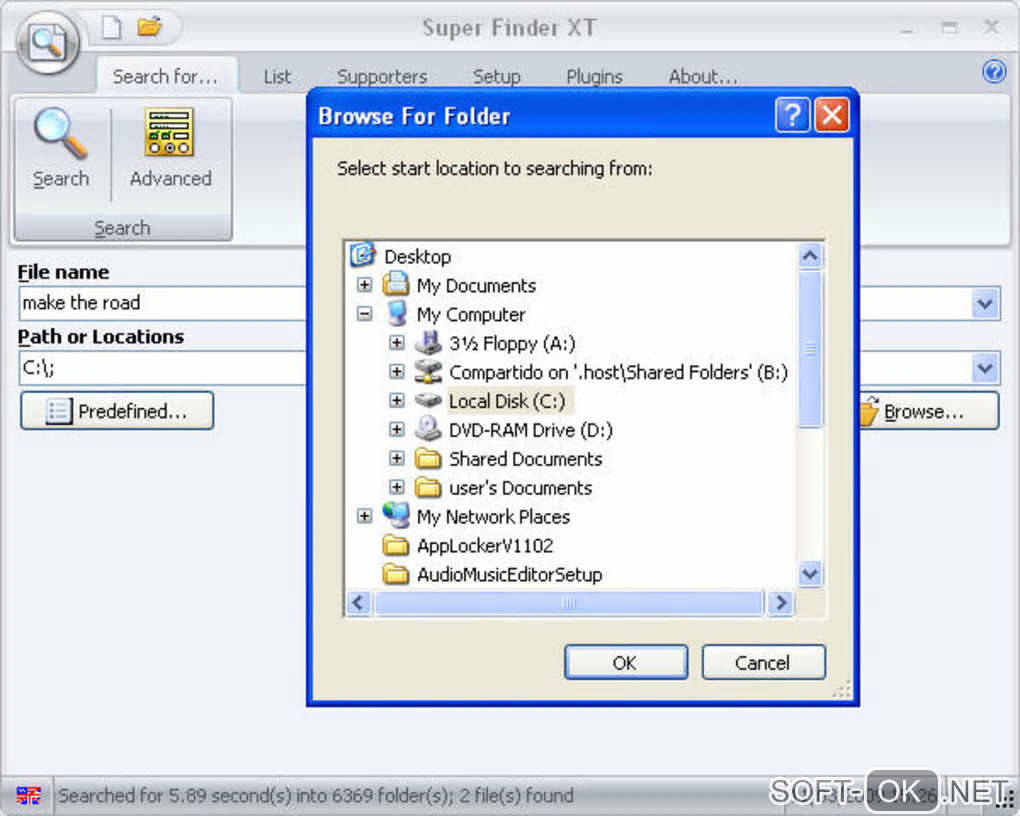
Task: Expand the user's Documents node
Action: coord(397,487)
